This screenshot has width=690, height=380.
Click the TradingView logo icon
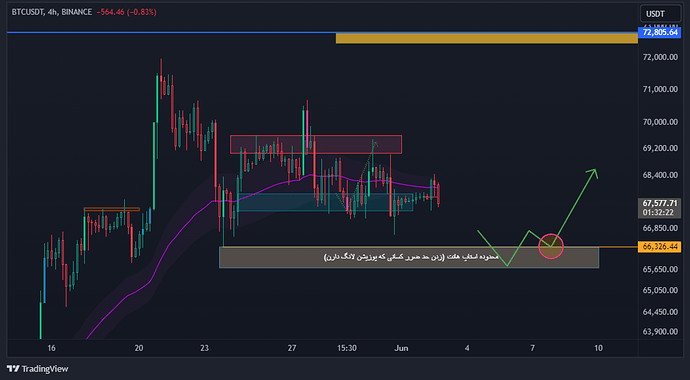point(13,369)
